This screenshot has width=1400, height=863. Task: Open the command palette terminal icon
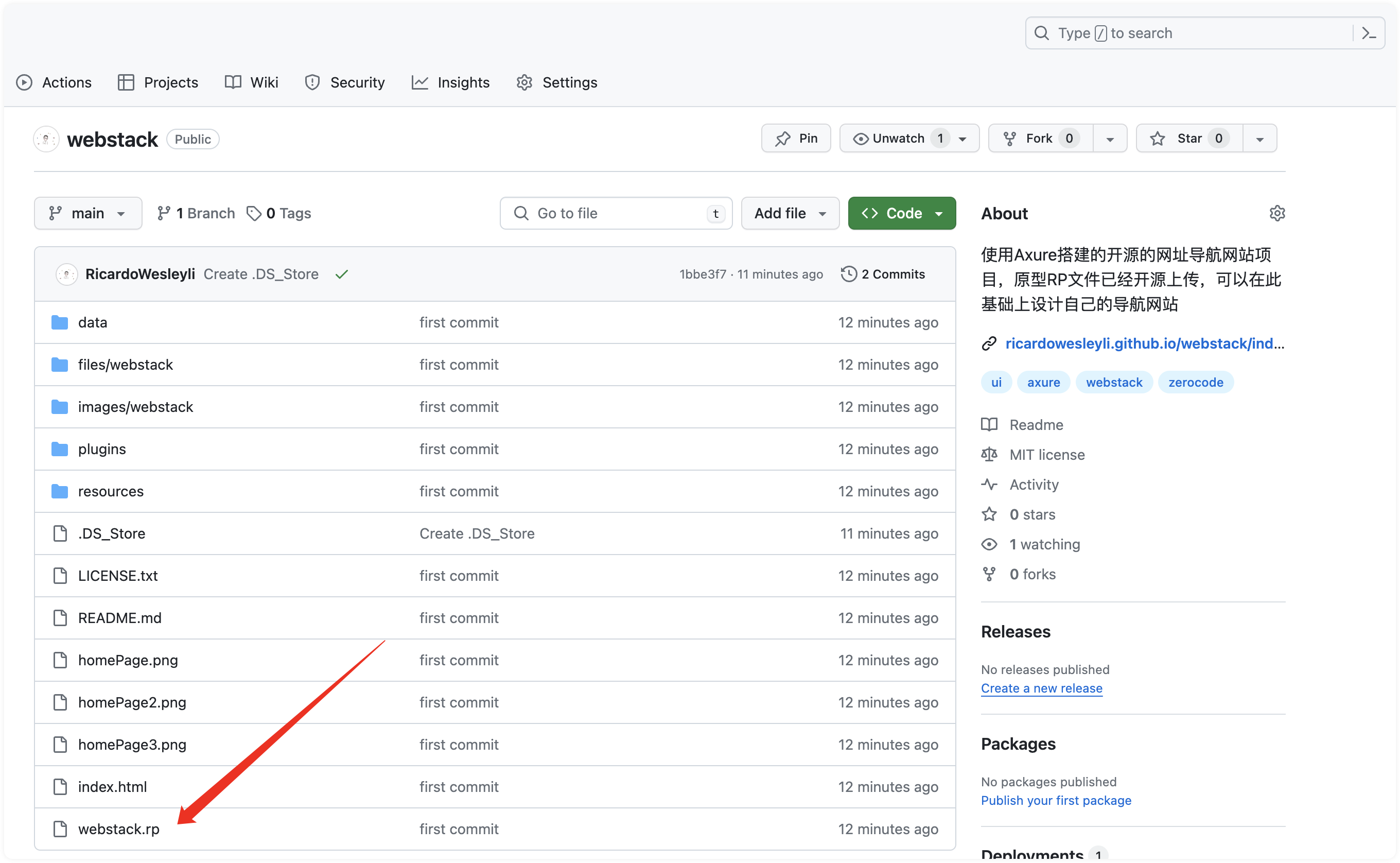[1369, 33]
